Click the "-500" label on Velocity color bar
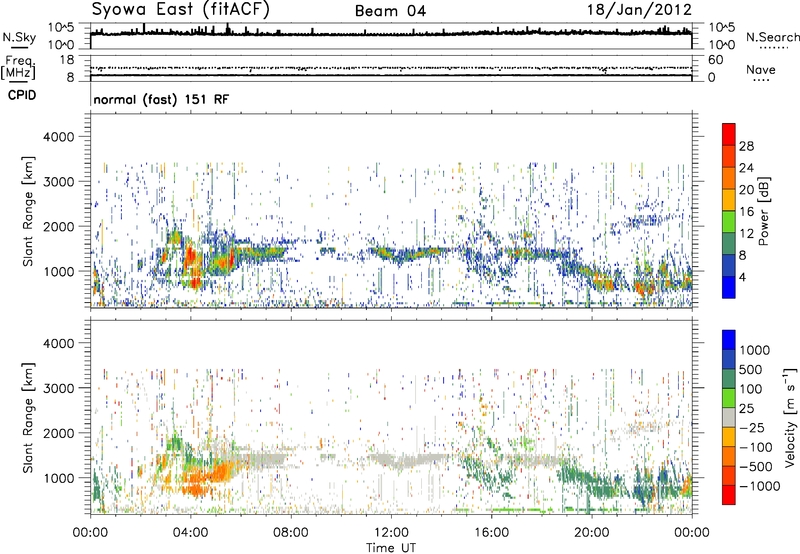This screenshot has height=554, width=800. [x=756, y=467]
